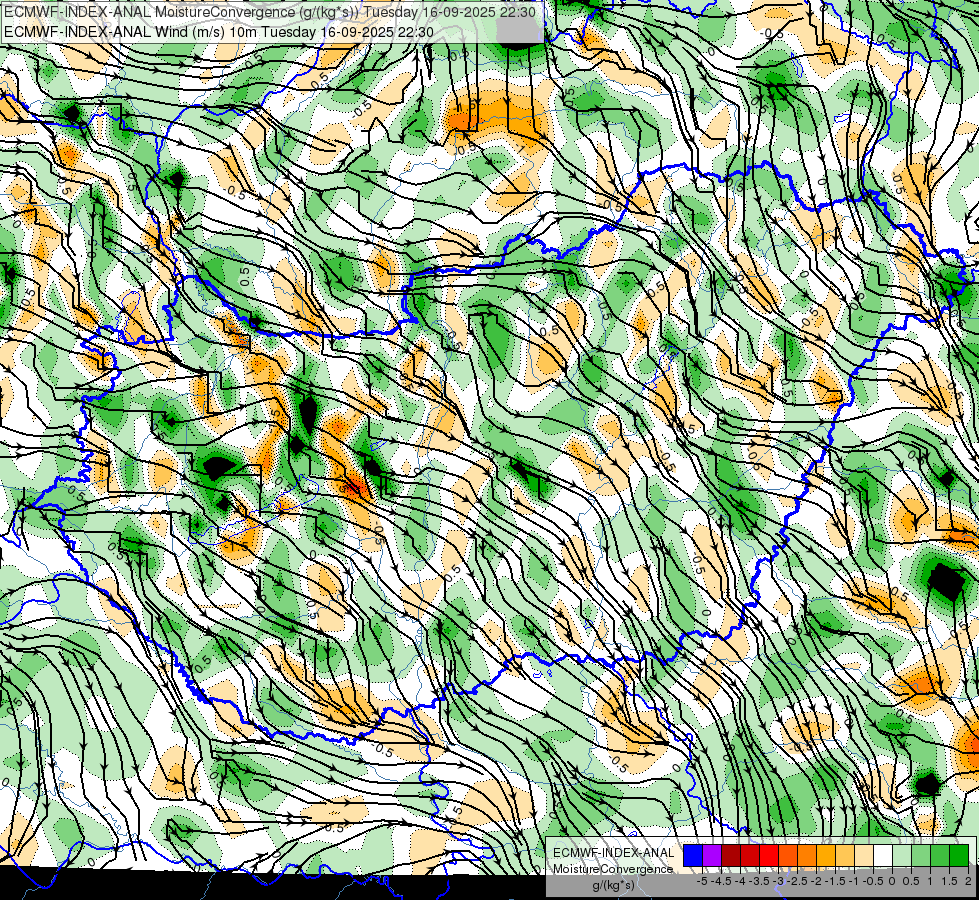Pick the legend swatch between -2.5 and -2
The image size is (979, 900).
tap(807, 856)
